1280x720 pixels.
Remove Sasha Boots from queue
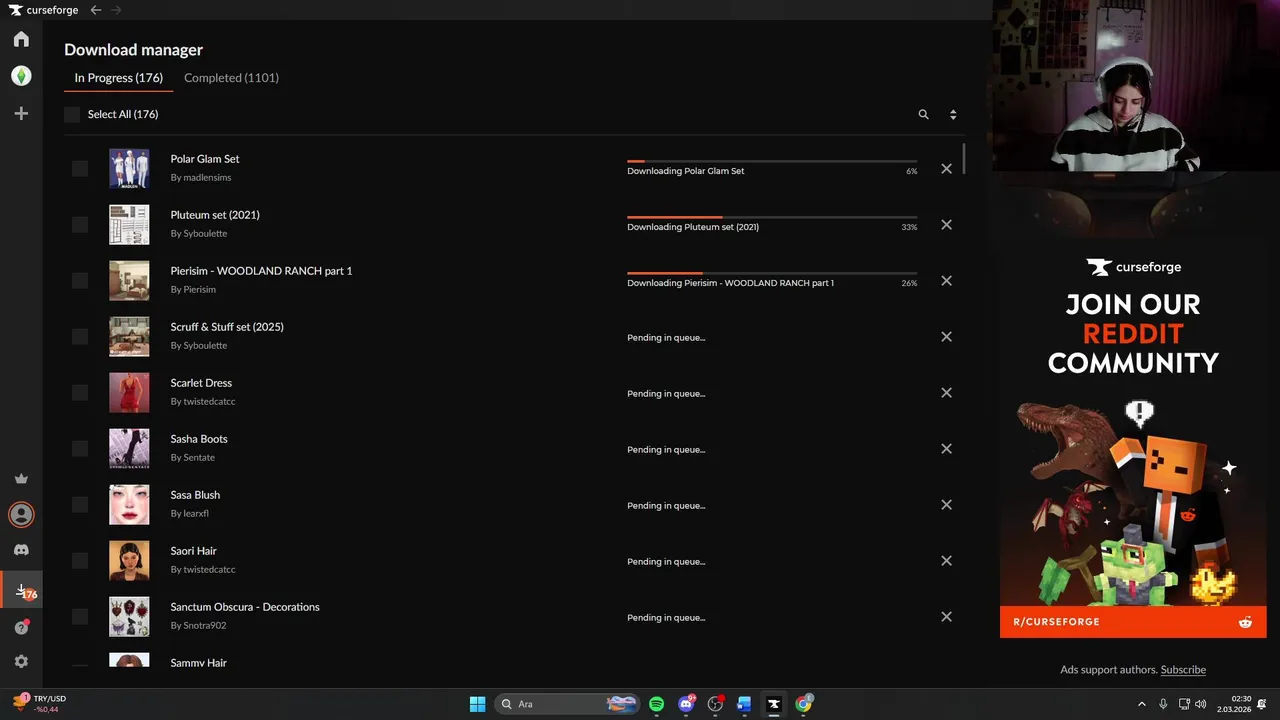tap(946, 449)
